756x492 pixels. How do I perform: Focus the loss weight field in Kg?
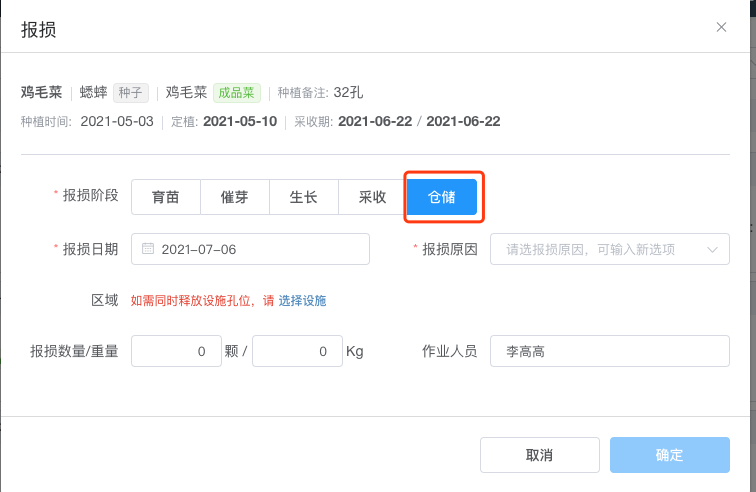click(x=297, y=351)
